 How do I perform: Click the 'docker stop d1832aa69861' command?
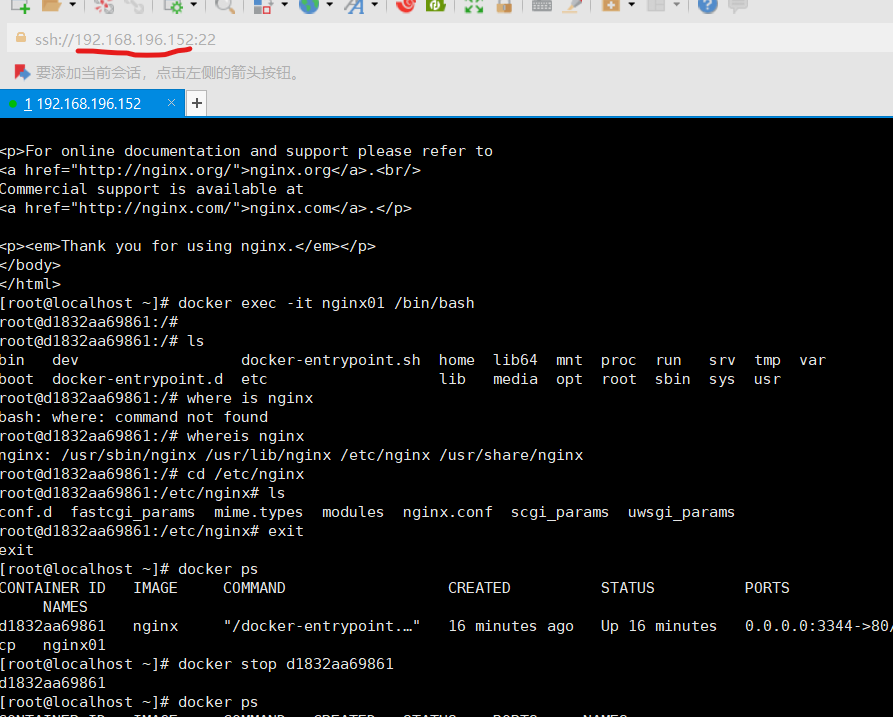tap(286, 664)
